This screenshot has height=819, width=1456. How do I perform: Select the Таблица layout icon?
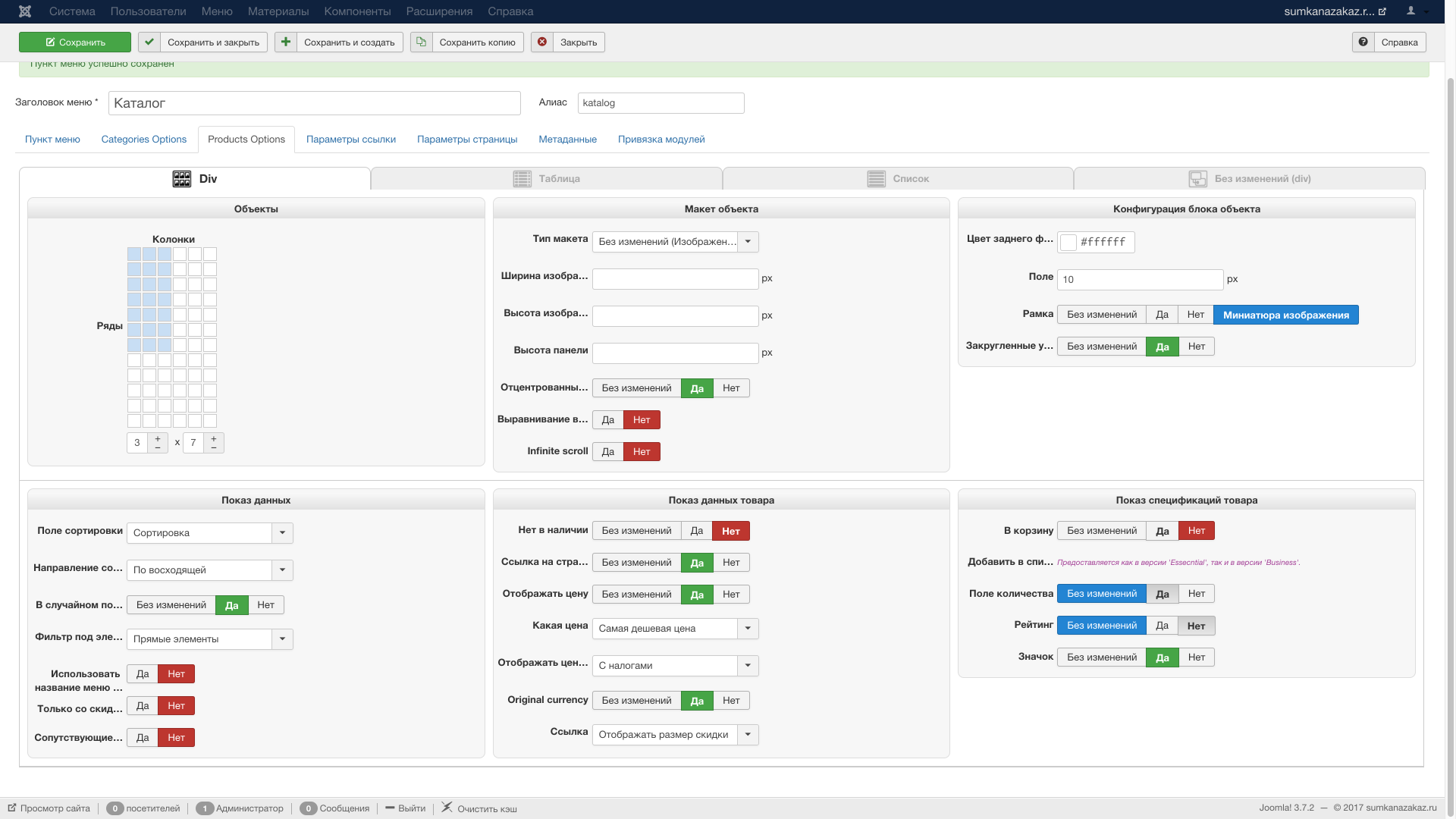pyautogui.click(x=522, y=179)
